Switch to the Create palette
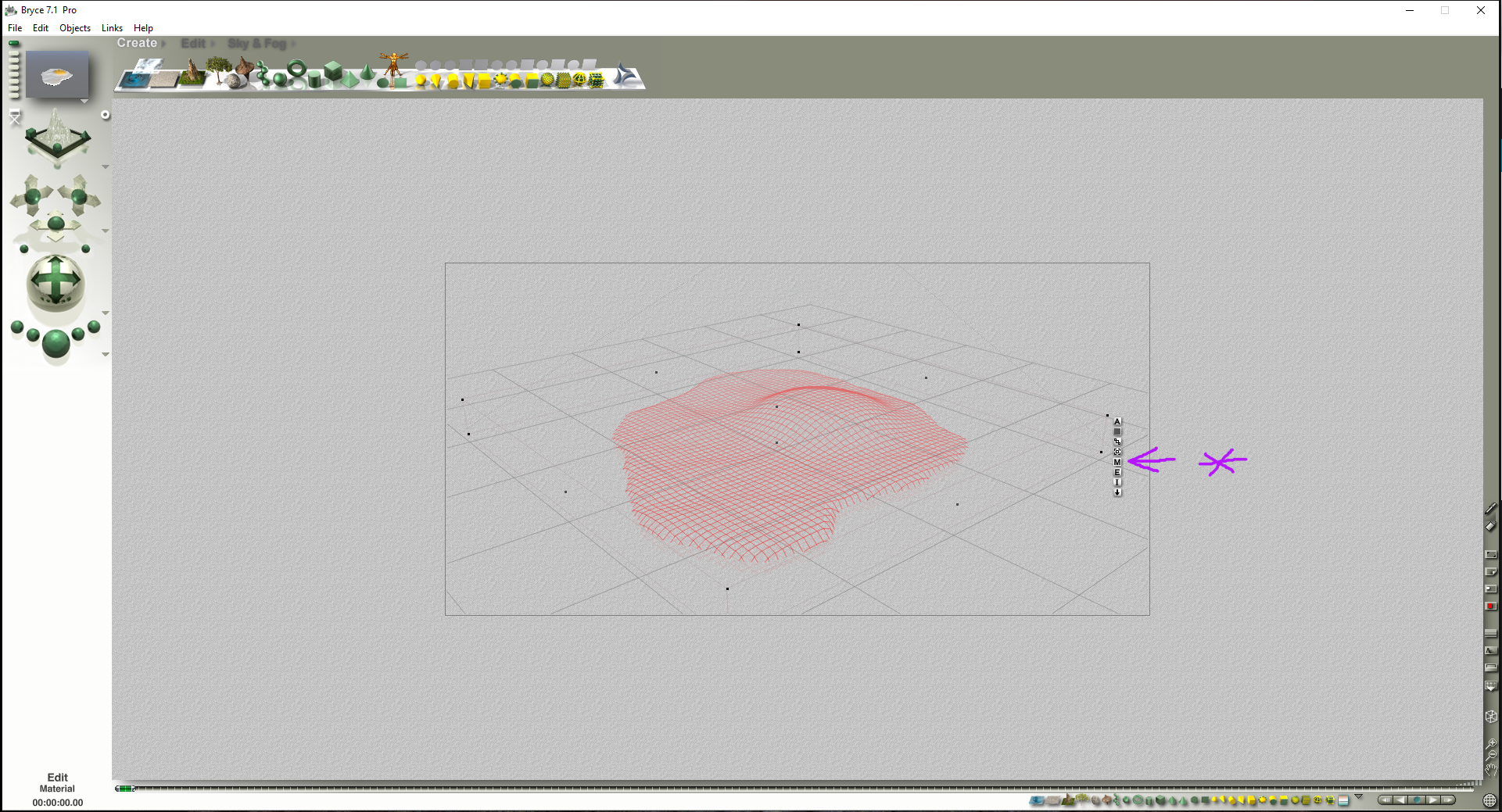1502x812 pixels. [137, 43]
